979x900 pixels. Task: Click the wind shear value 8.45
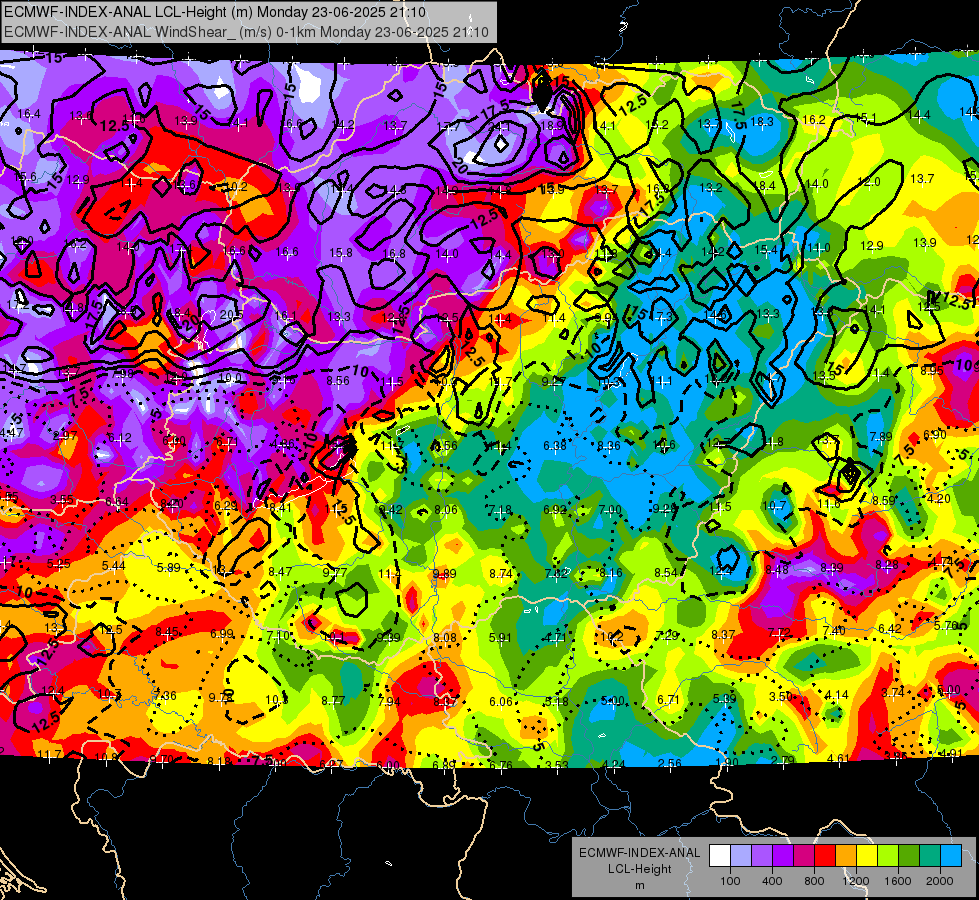(x=167, y=632)
